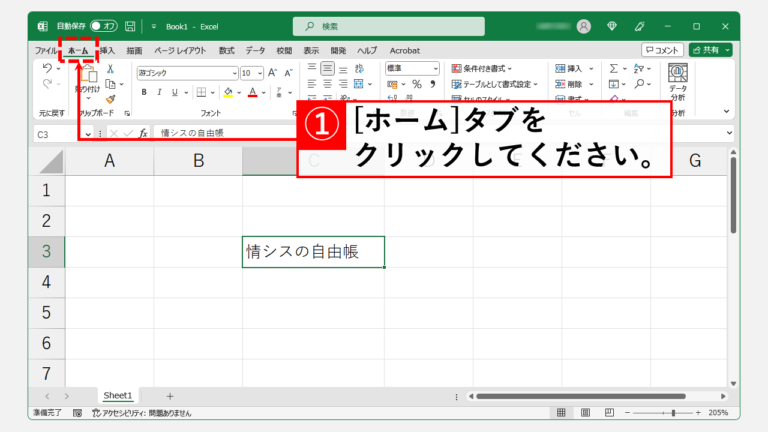Align text left in the alignment group
The image size is (768, 432).
coord(312,84)
